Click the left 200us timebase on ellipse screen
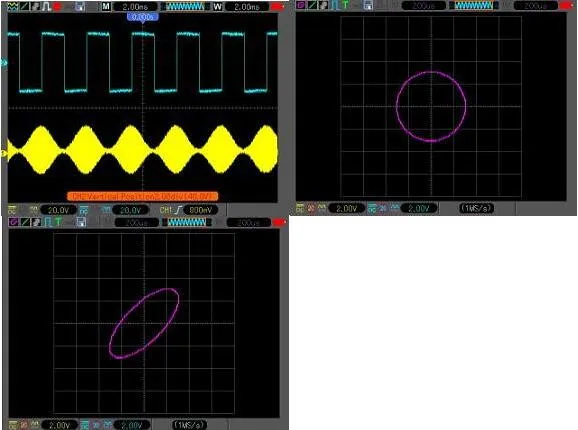Viewport: 578px width, 430px height. pos(137,223)
